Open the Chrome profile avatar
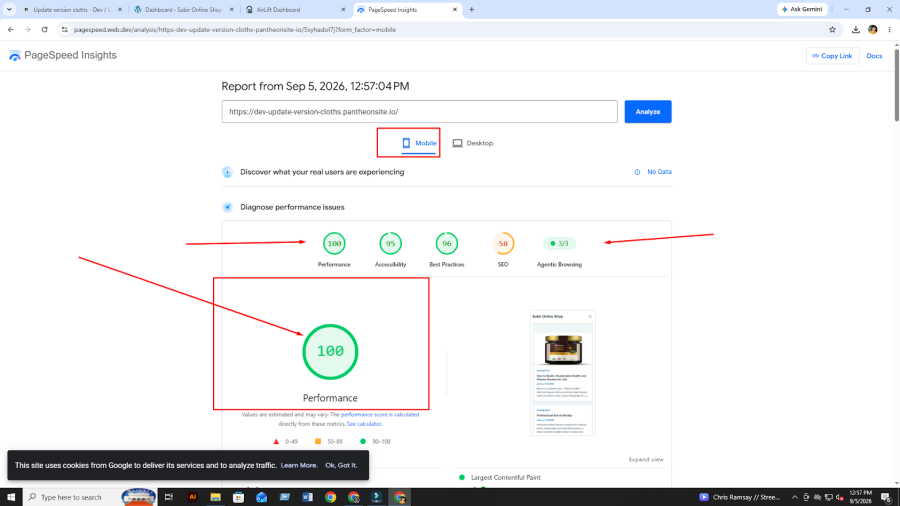900x506 pixels. click(x=872, y=29)
